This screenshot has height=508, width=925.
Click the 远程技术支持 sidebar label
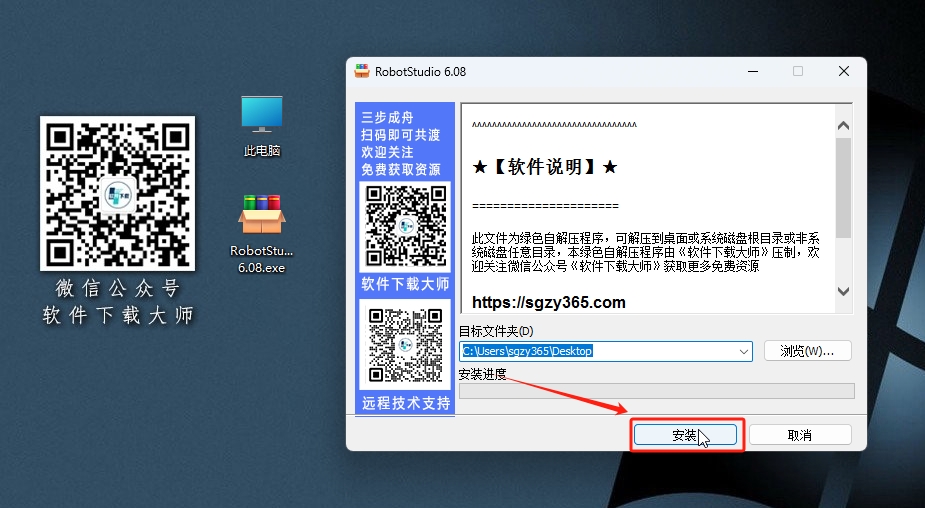click(x=406, y=404)
